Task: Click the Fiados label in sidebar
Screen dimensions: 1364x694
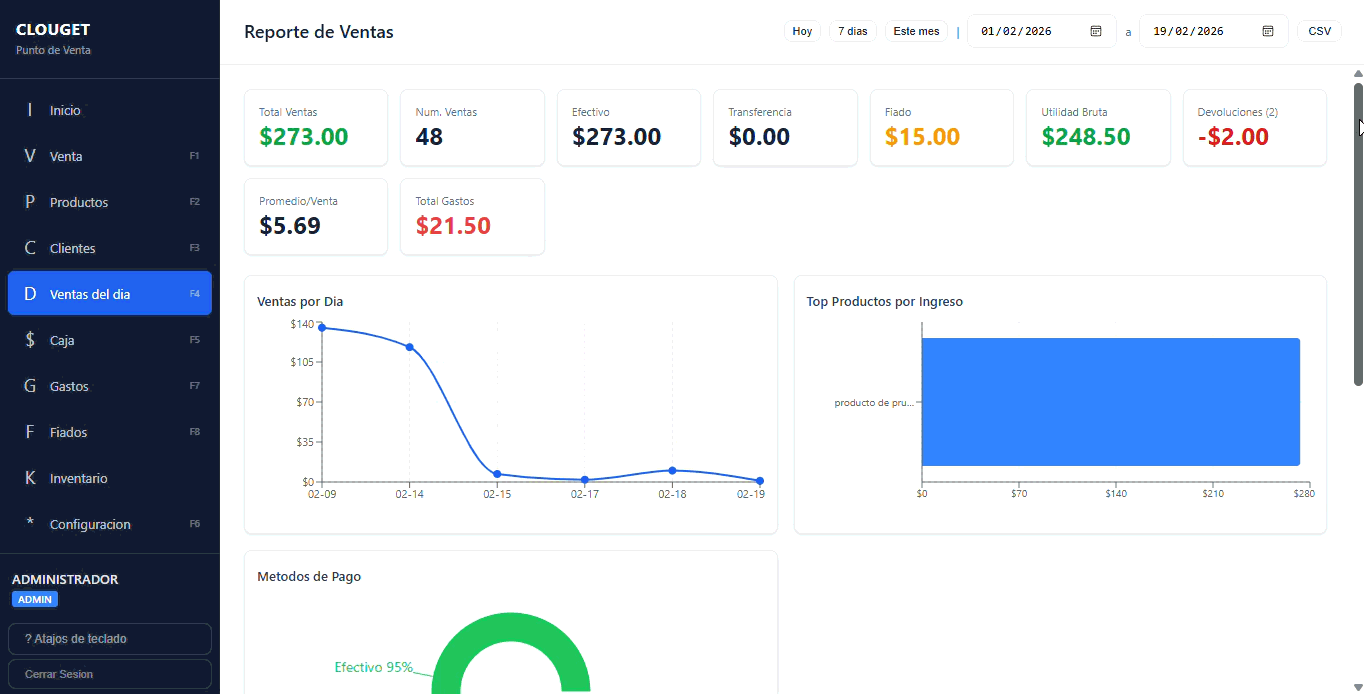Action: (69, 432)
